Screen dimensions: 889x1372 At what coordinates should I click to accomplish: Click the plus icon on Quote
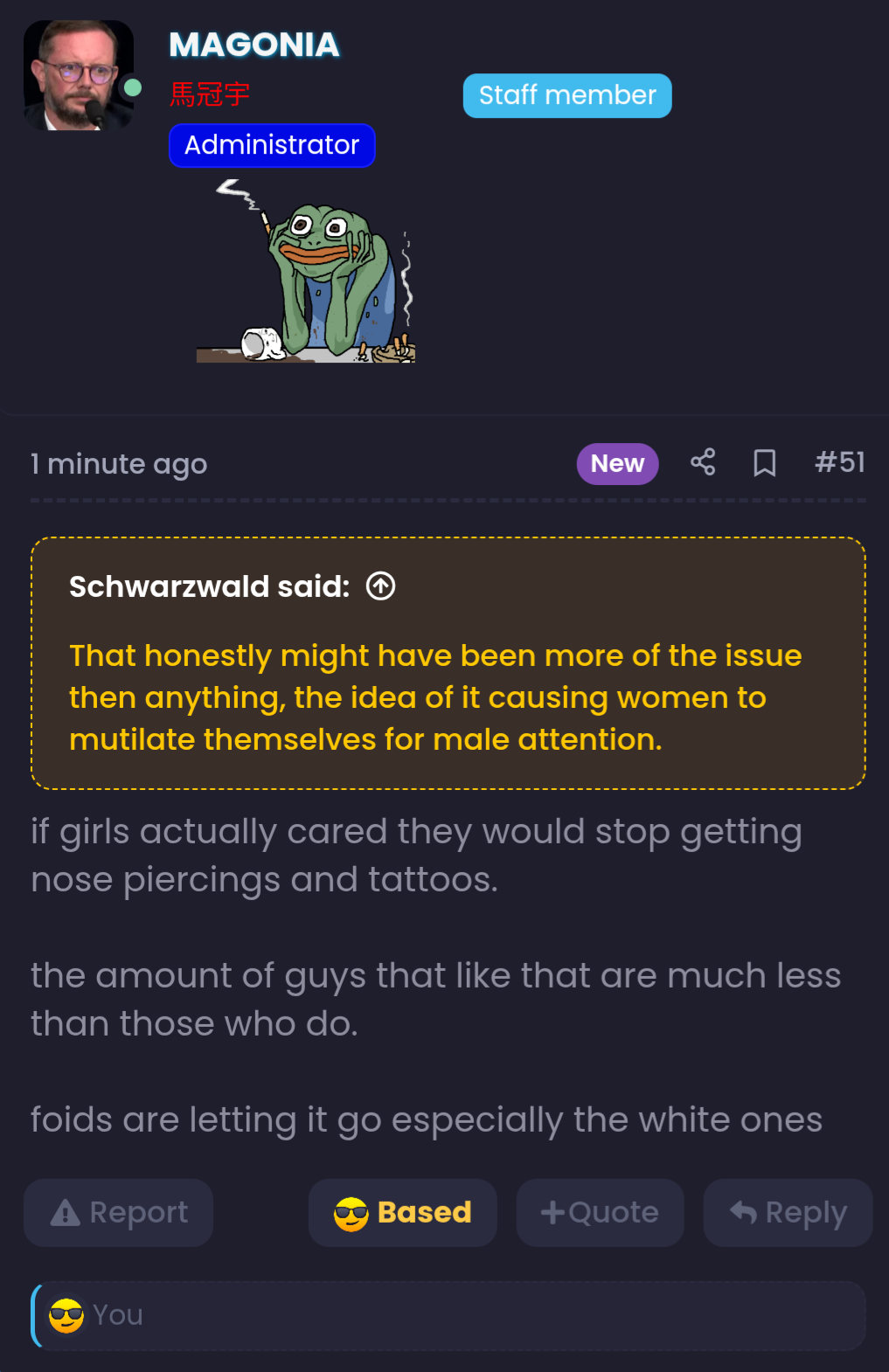tap(552, 1212)
